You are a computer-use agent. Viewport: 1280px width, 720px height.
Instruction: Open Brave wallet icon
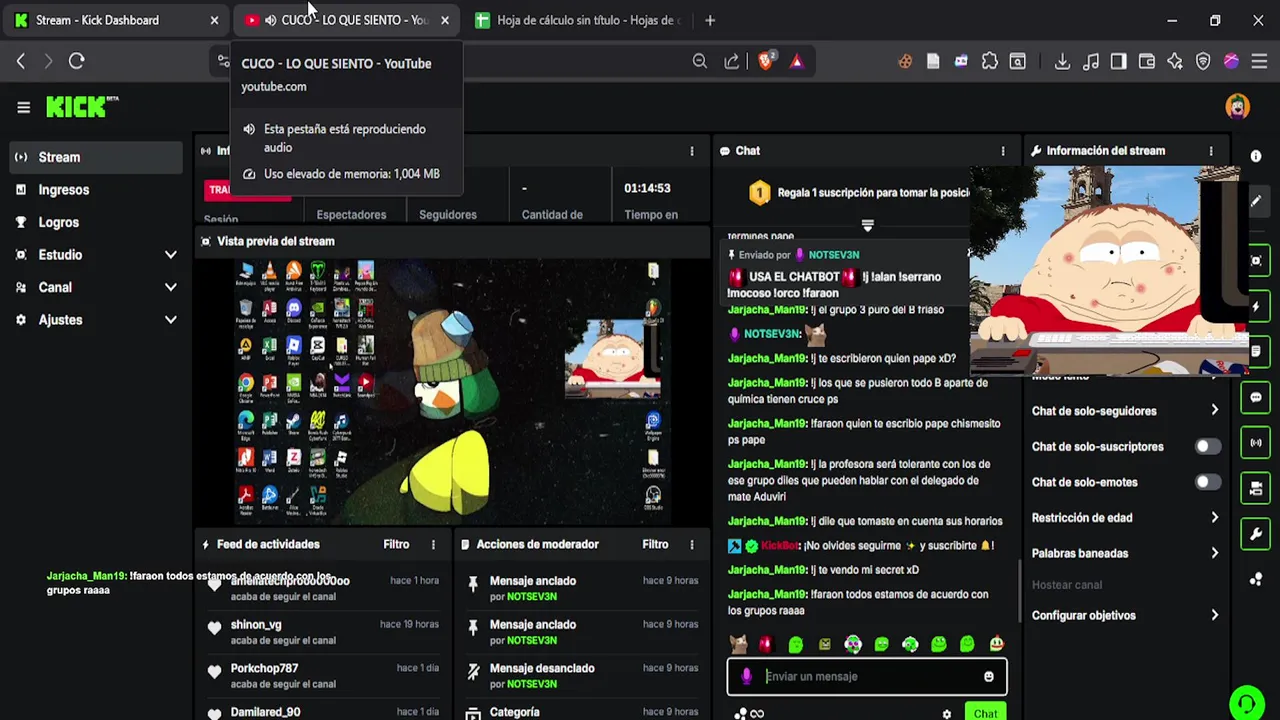[x=1147, y=61]
